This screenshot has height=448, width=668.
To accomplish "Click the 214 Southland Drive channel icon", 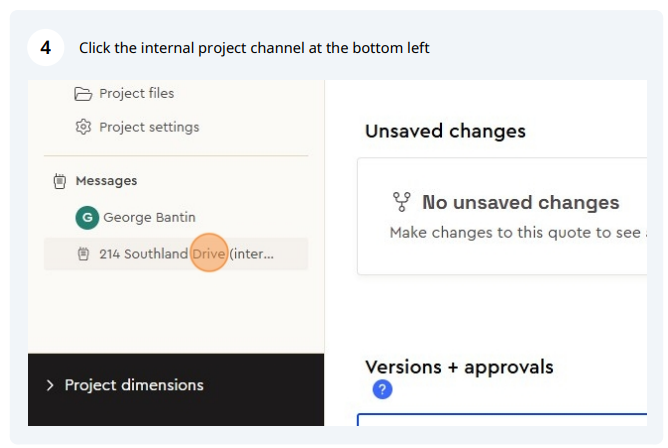I will [83, 254].
